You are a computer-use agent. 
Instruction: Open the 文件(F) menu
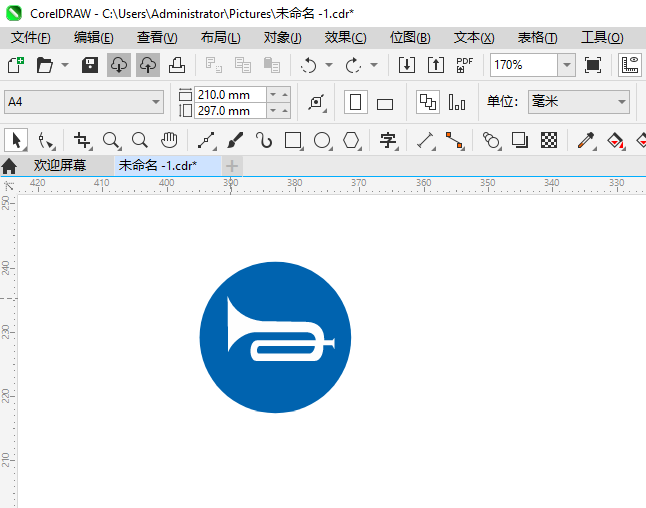pos(30,38)
